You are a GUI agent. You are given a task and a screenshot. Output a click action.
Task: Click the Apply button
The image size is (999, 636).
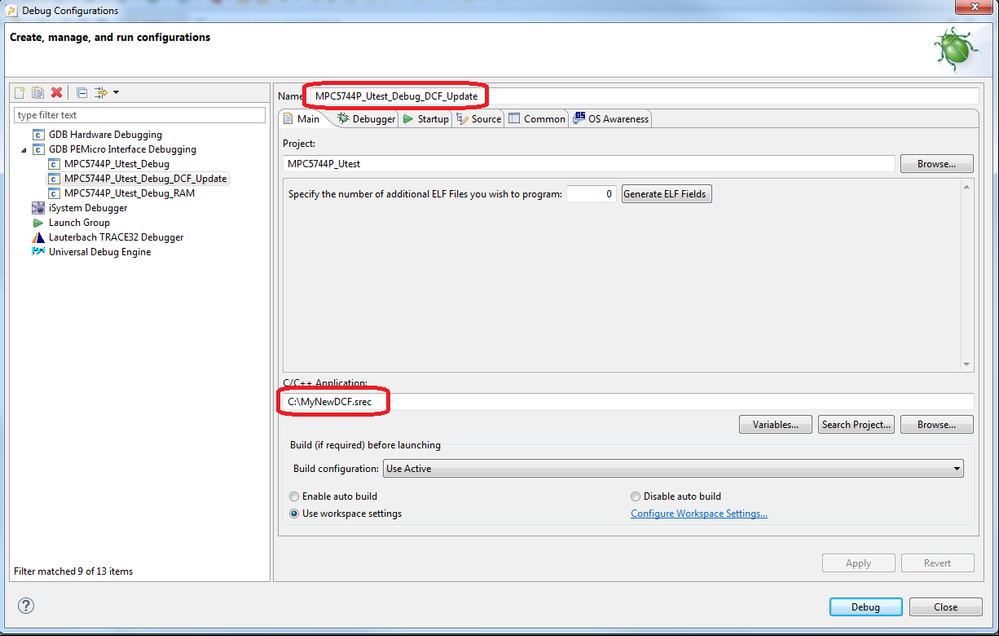tap(858, 563)
